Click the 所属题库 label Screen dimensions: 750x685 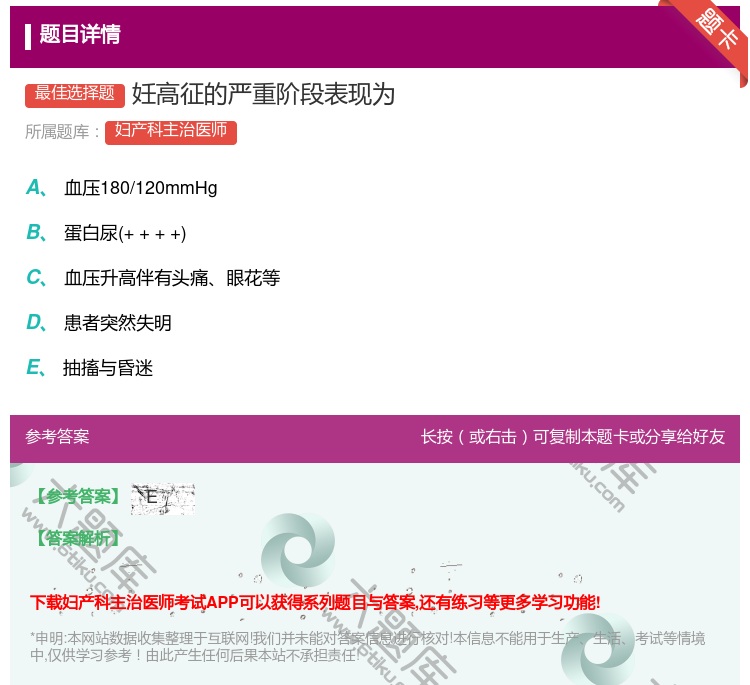62,132
